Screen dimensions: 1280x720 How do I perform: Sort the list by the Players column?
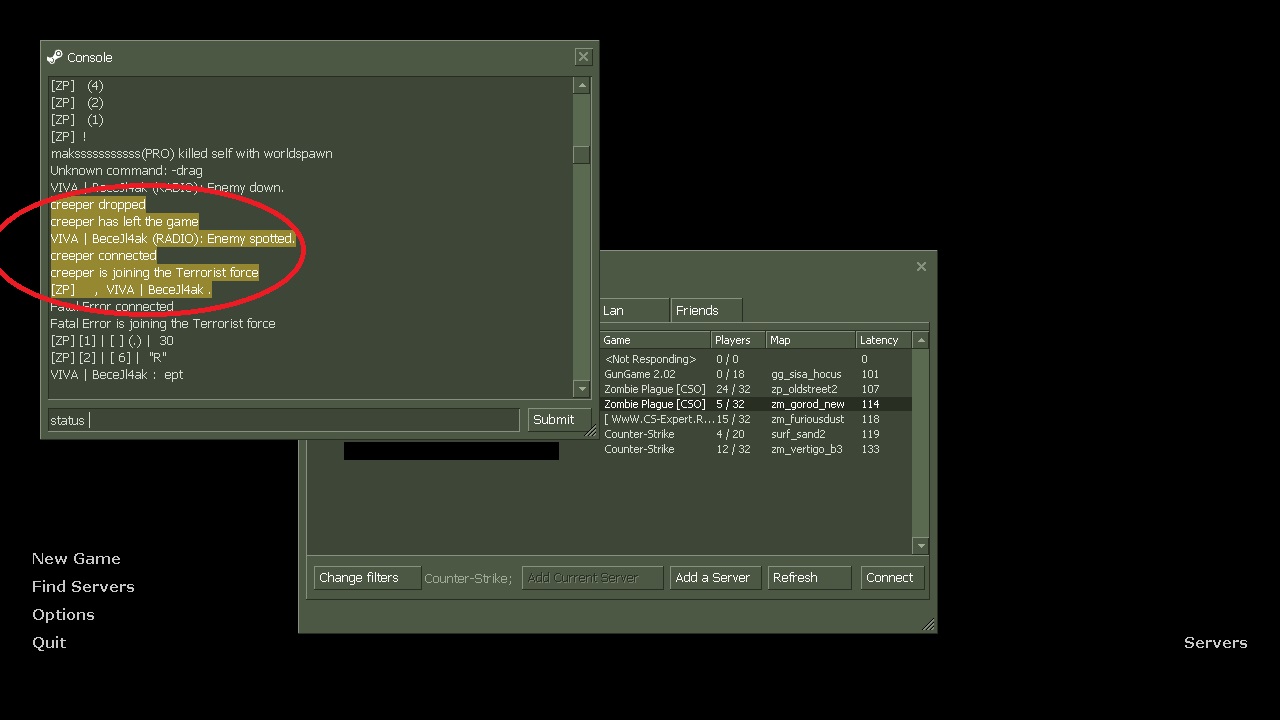tap(737, 340)
